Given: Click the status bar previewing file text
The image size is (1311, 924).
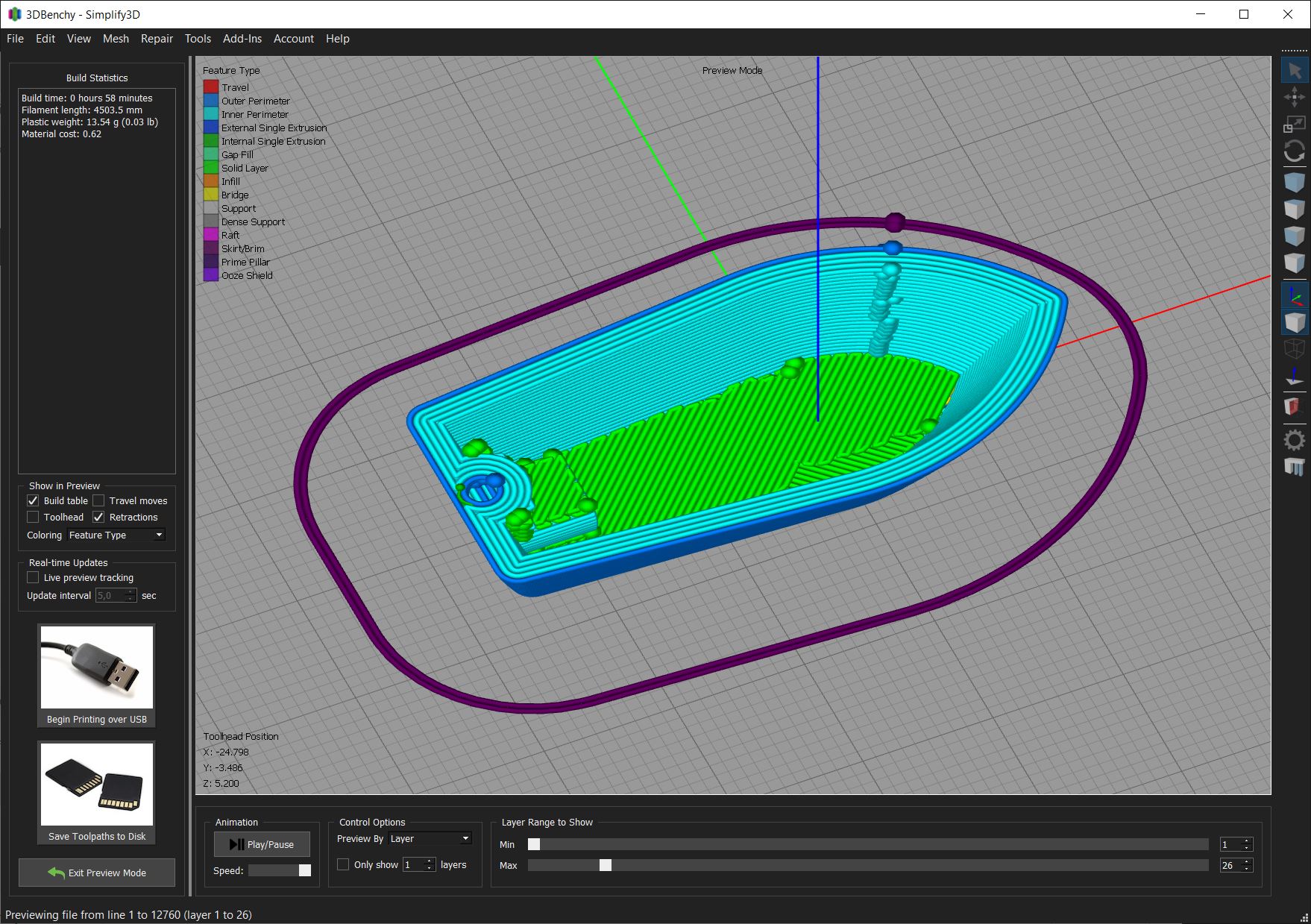Looking at the screenshot, I should point(128,914).
